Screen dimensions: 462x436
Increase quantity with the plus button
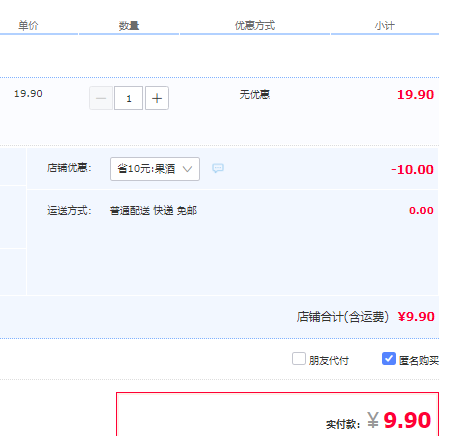(157, 98)
